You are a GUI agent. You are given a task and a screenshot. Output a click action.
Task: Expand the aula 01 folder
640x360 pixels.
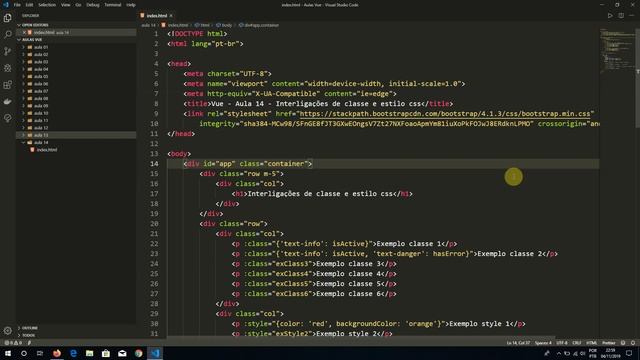tap(41, 47)
